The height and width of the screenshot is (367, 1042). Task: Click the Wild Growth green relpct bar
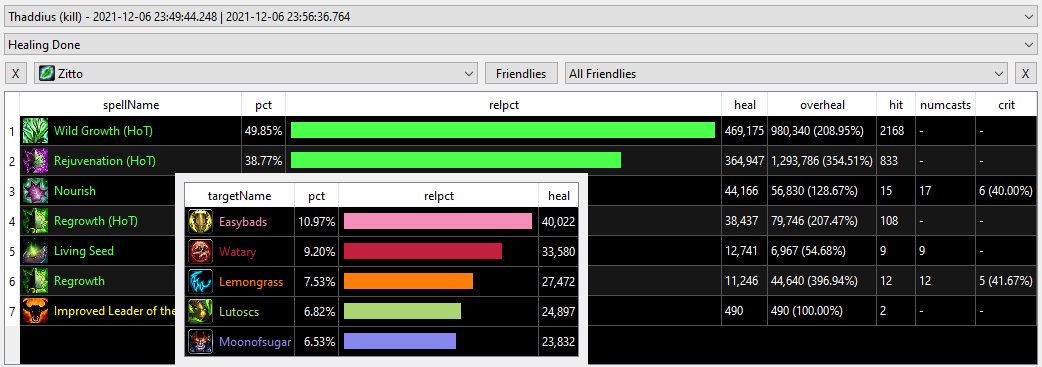[503, 130]
